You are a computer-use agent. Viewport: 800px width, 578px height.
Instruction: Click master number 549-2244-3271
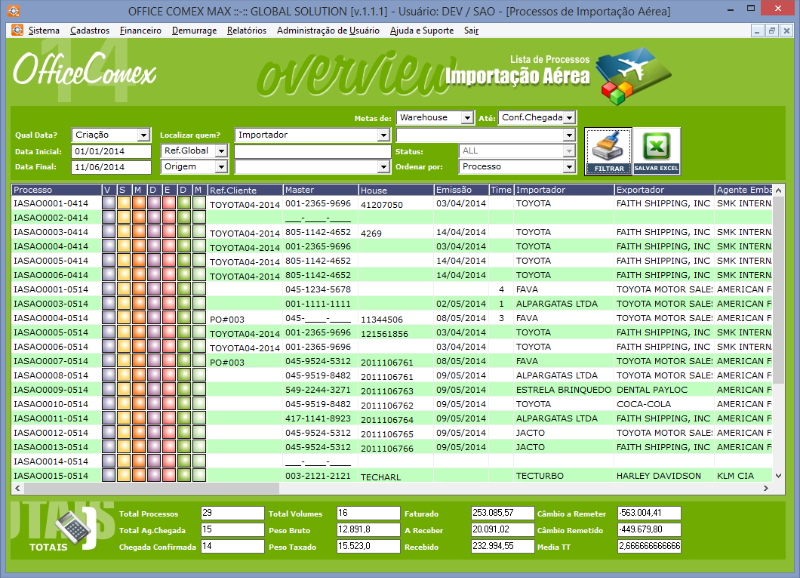point(318,390)
